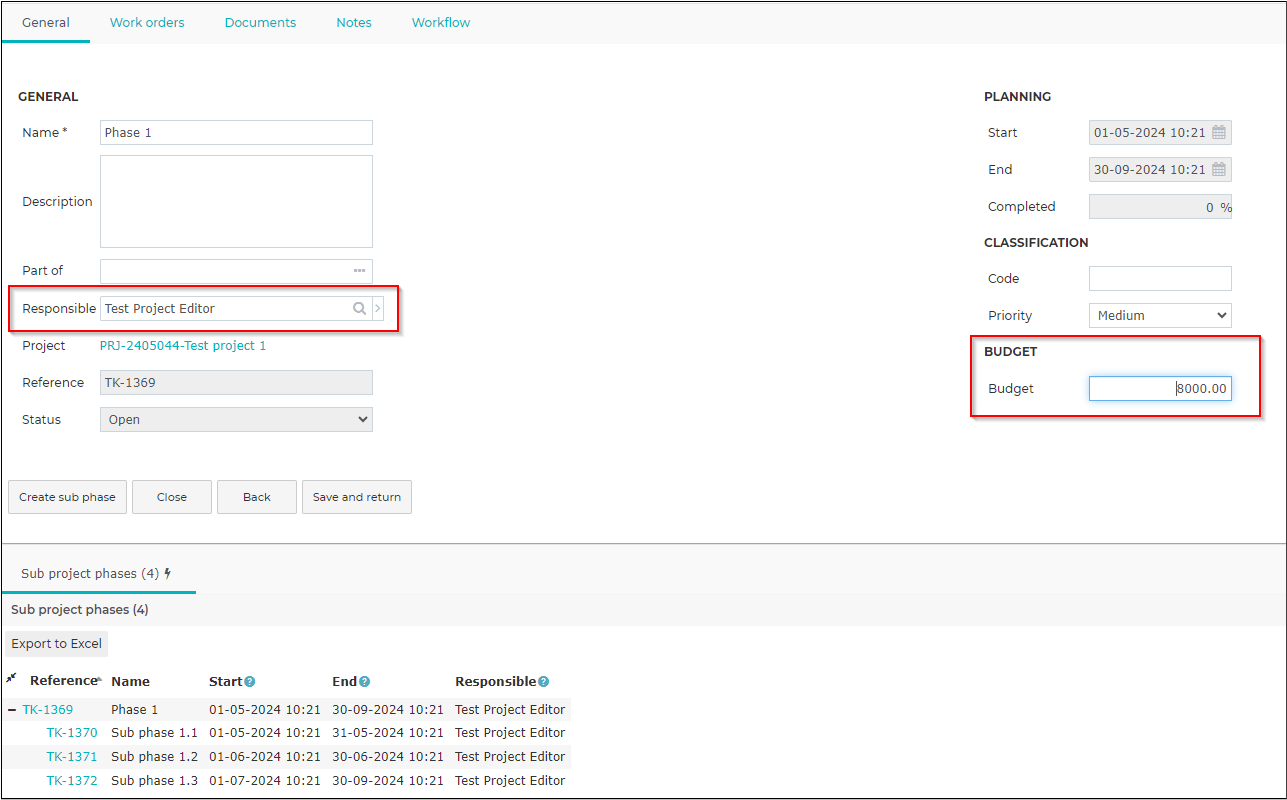Click Save and return
This screenshot has width=1287, height=800.
point(357,497)
